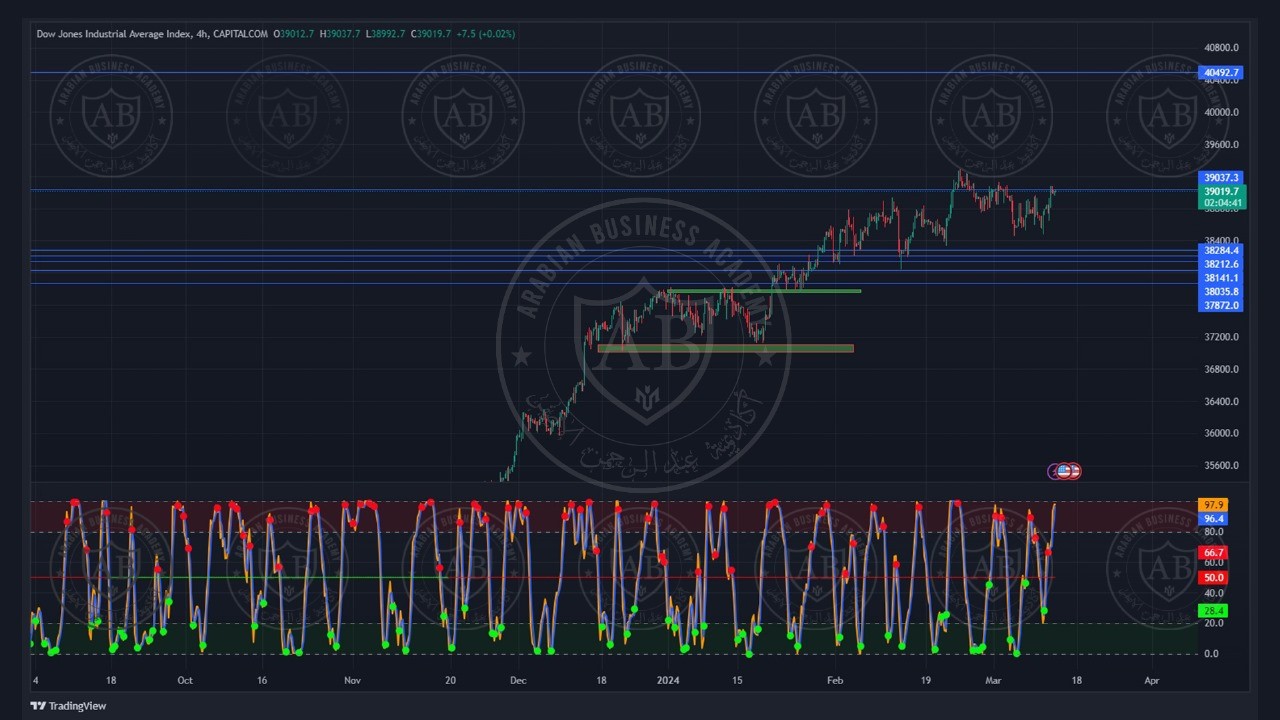Click the orange 97.9 oscillator value label
The width and height of the screenshot is (1280, 720).
pos(1213,505)
